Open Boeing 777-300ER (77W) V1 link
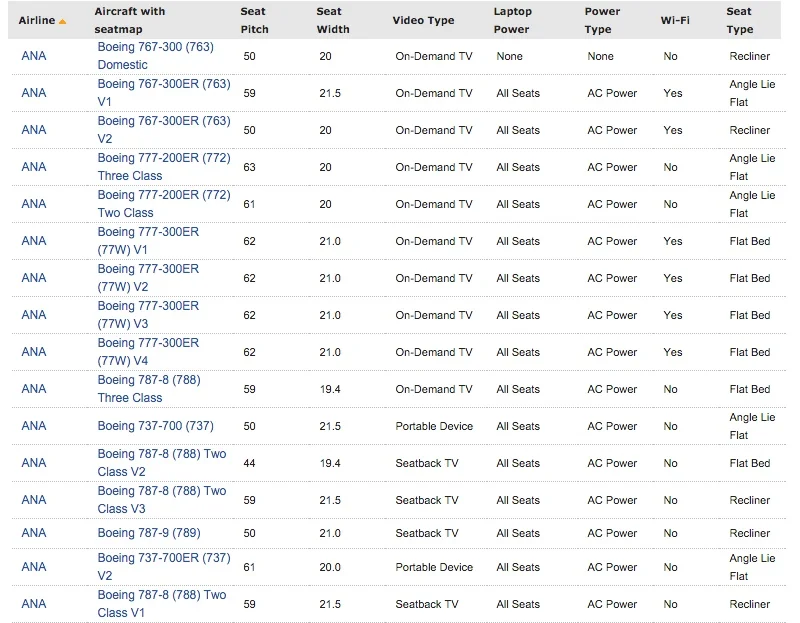The width and height of the screenshot is (800, 623). (x=148, y=241)
